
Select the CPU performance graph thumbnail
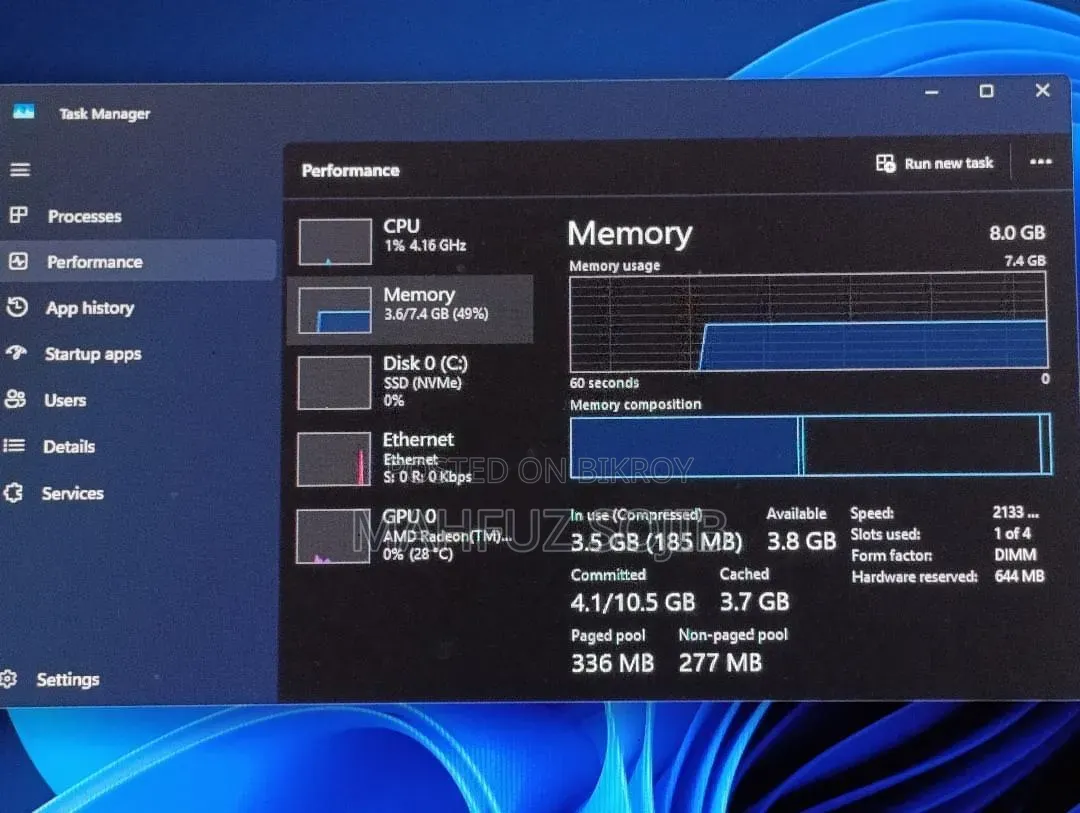click(x=335, y=242)
